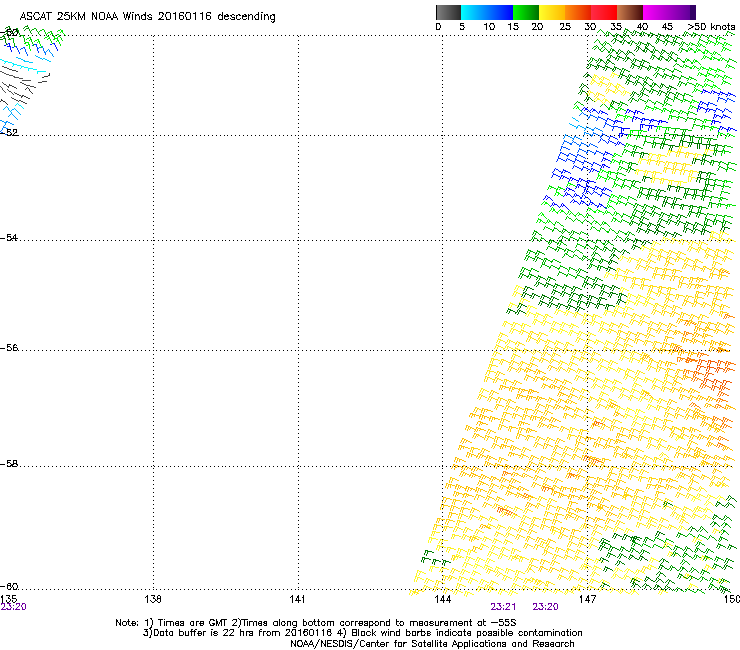Image resolution: width=740 pixels, height=650 pixels.
Task: Click the gray 0-5 knots legend swatch
Action: point(448,12)
